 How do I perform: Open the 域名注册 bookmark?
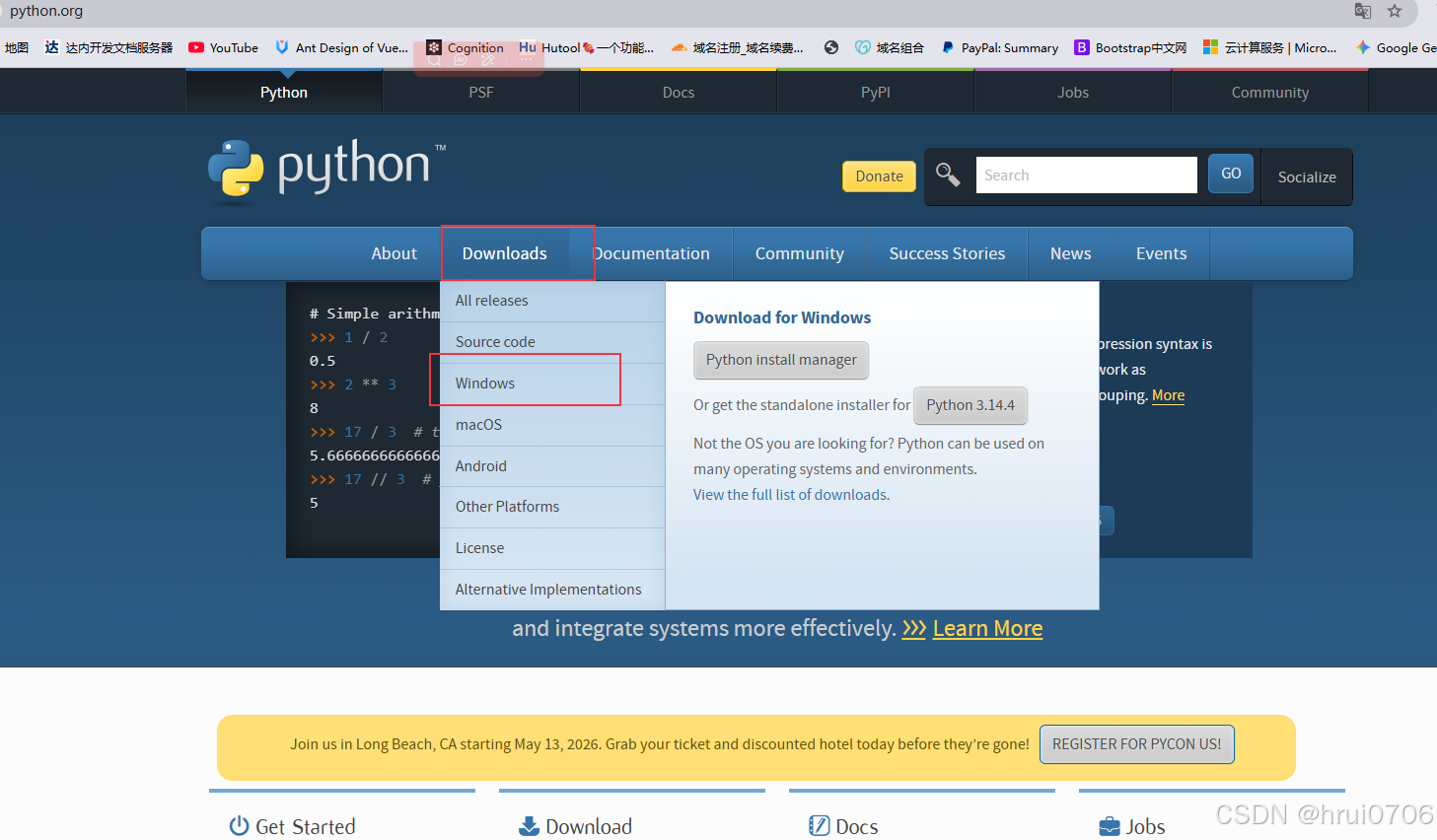737,47
